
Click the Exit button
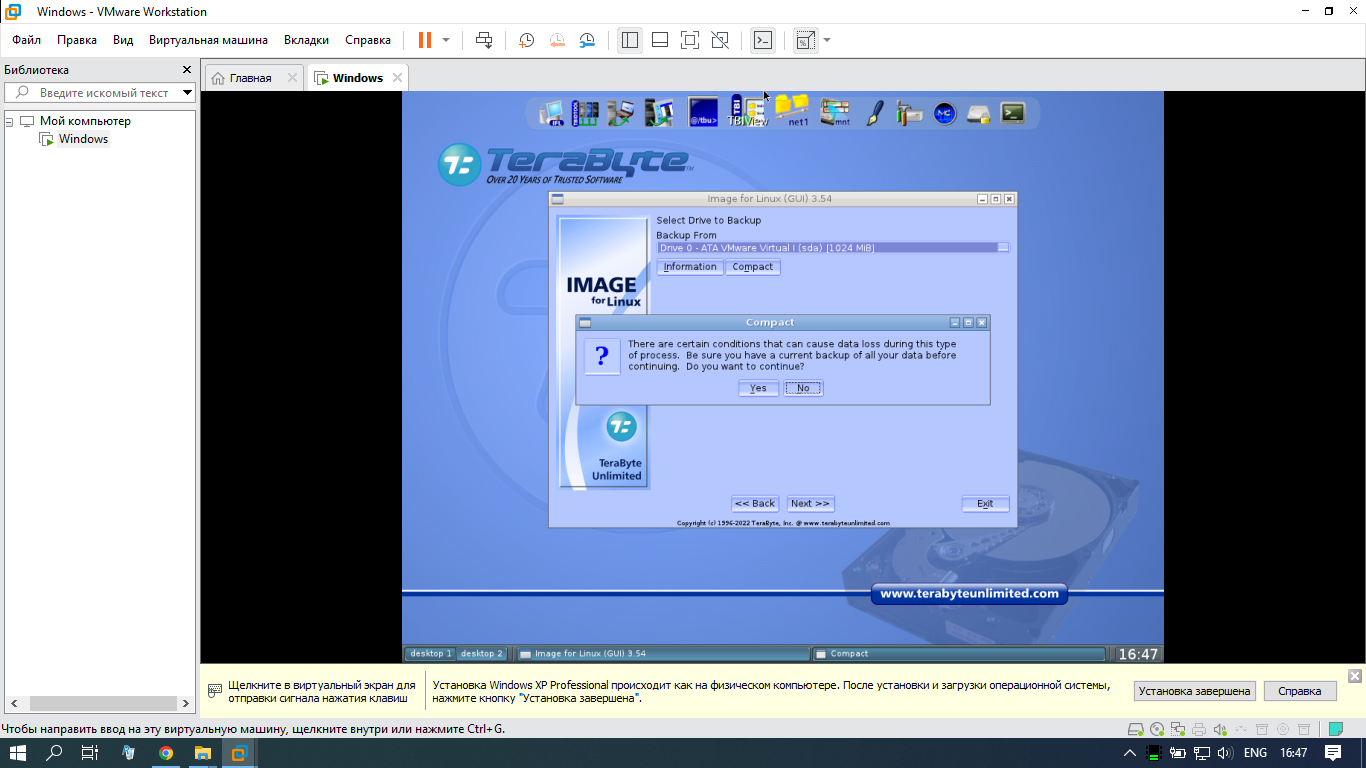[x=985, y=504]
